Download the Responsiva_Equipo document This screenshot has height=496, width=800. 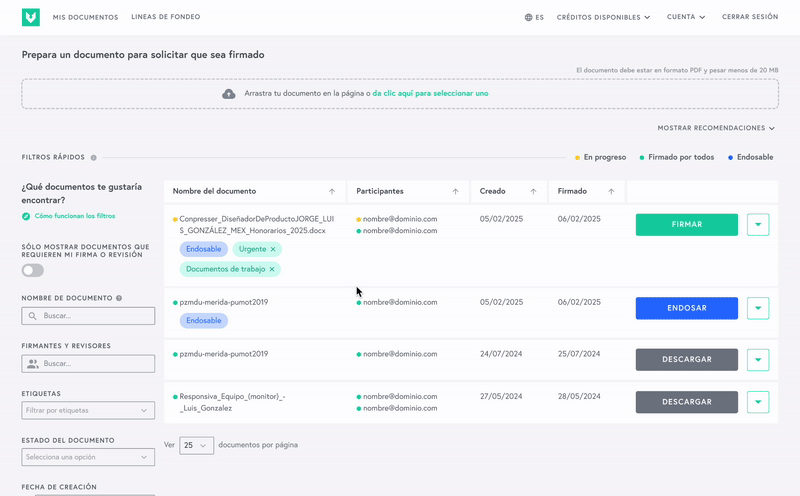(687, 402)
